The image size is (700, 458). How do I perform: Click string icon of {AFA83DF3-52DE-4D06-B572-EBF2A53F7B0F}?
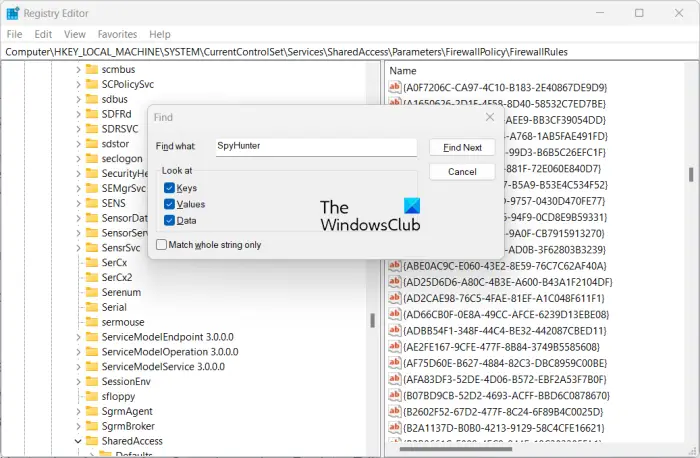[x=394, y=379]
